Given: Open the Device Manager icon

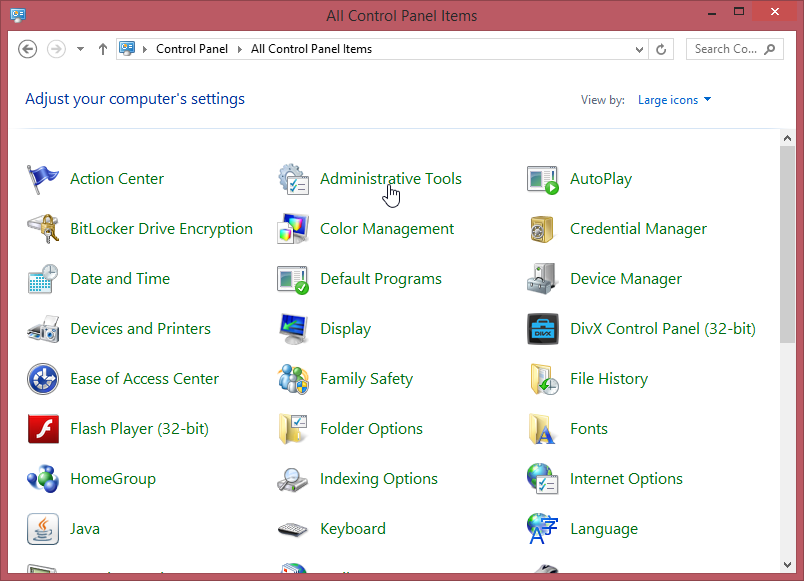Looking at the screenshot, I should (x=542, y=278).
